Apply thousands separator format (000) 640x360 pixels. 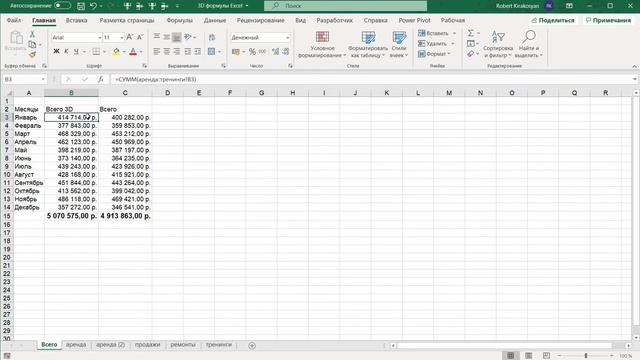[262, 51]
